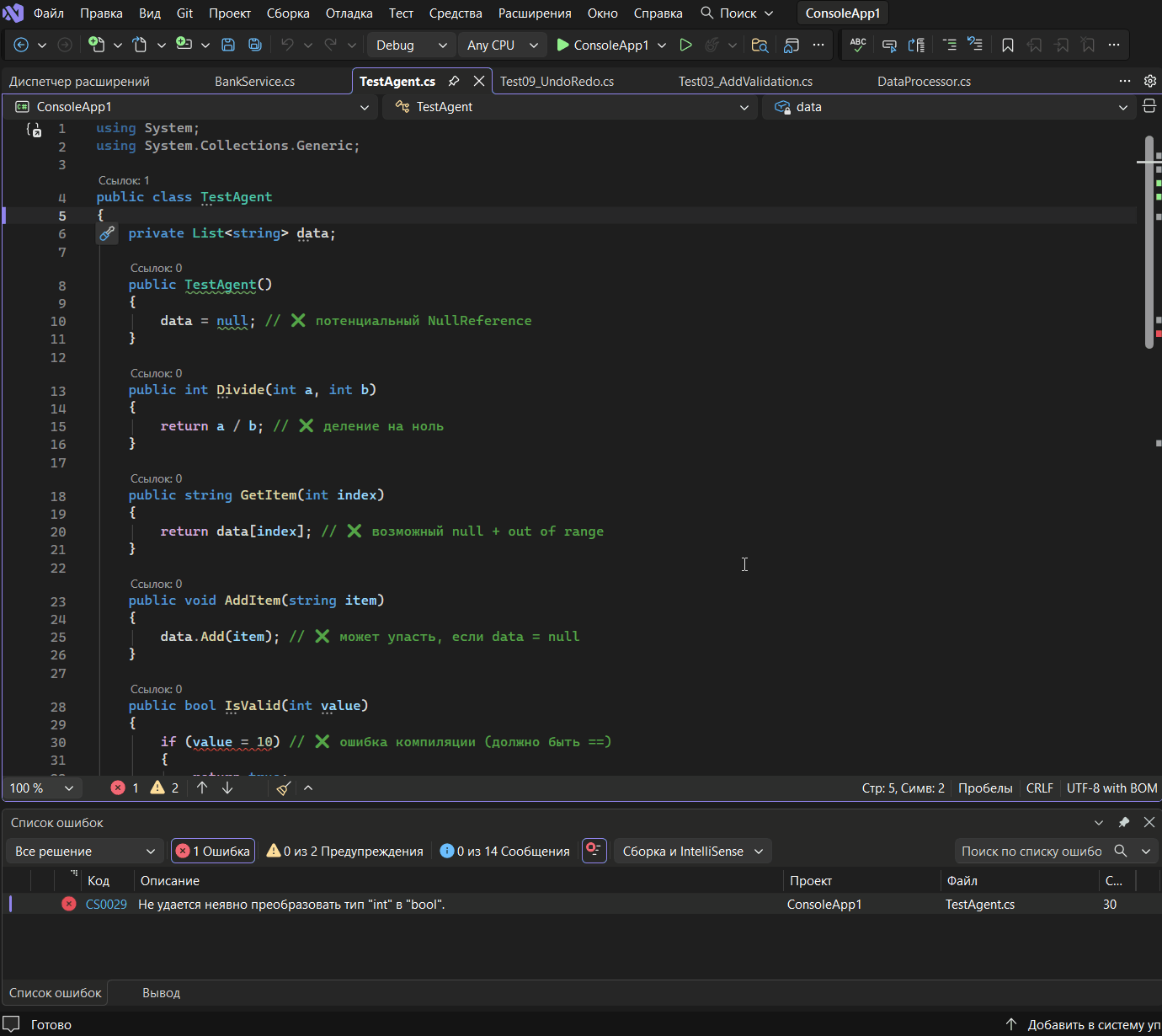Click the Save All toolbar icon
Screen dimensions: 1162x1036
[254, 45]
